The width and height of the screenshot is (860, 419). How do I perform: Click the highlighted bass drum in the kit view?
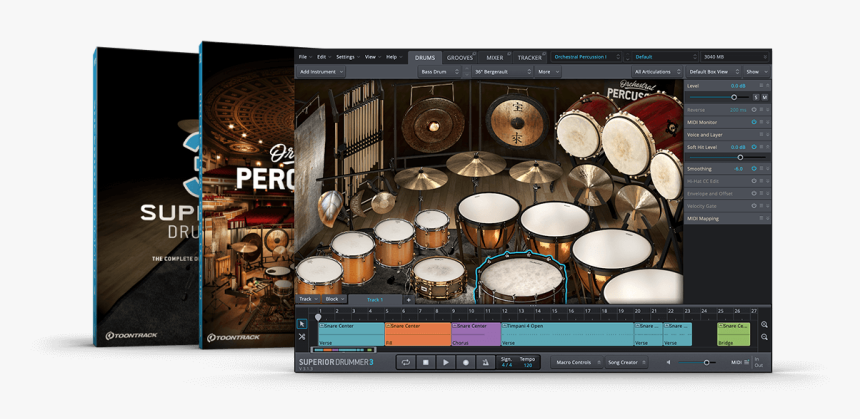(x=521, y=278)
